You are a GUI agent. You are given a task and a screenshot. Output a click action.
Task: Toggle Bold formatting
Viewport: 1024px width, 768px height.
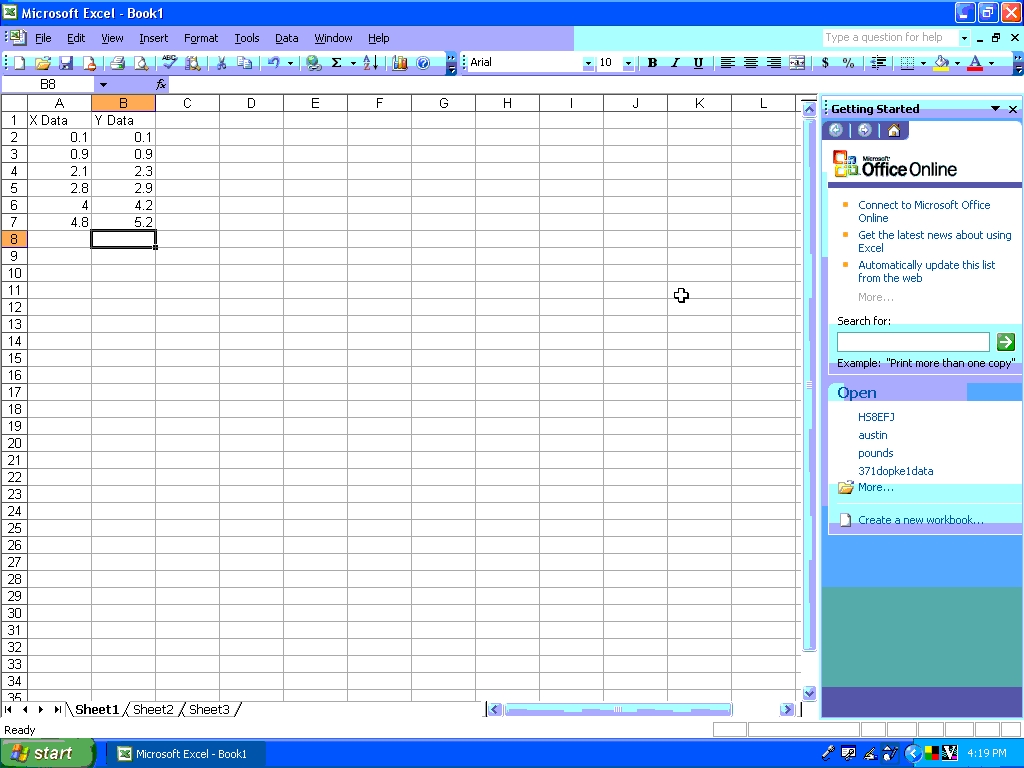652,63
